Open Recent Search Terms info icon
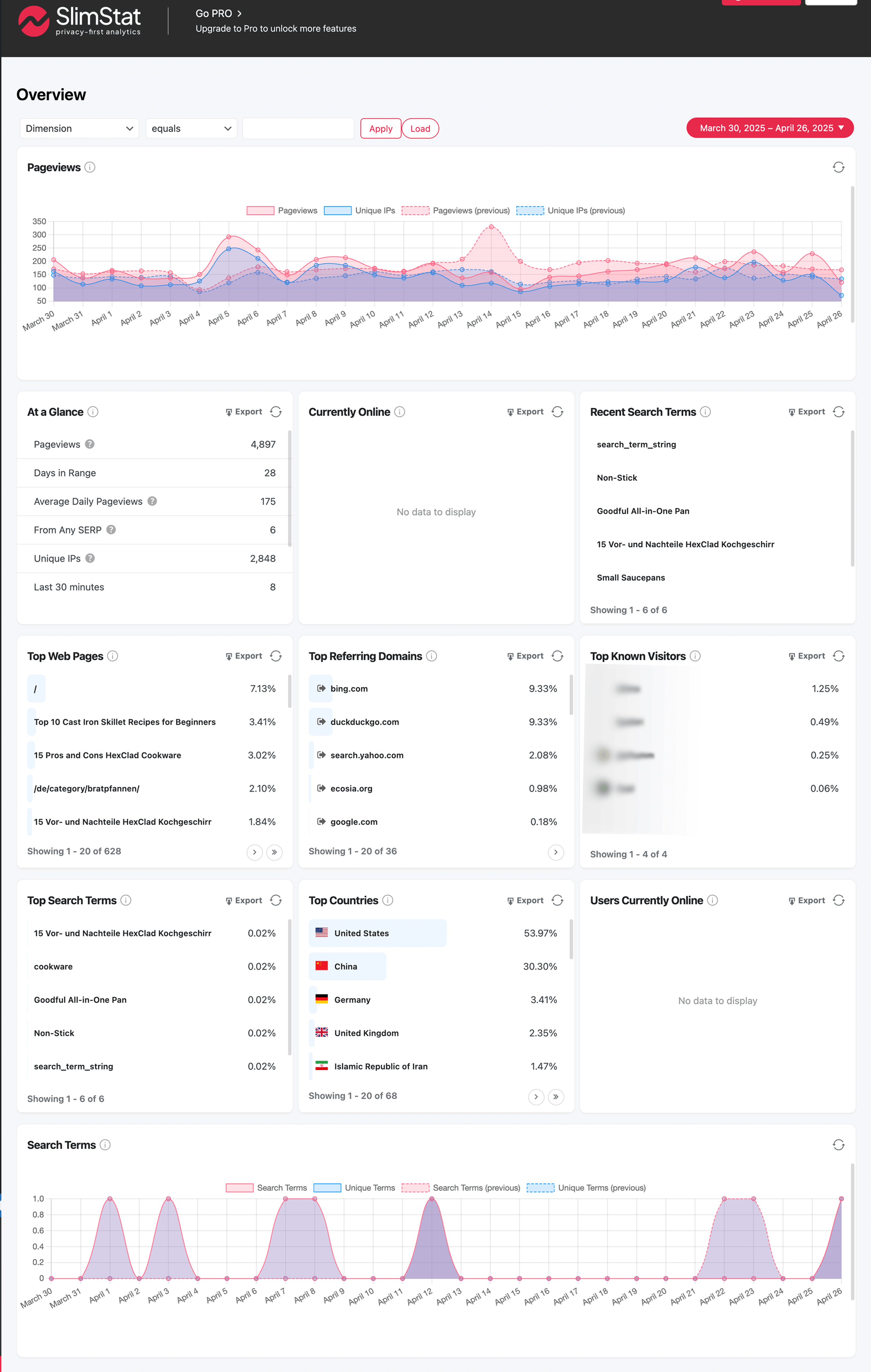This screenshot has height=1372, width=871. (x=705, y=412)
